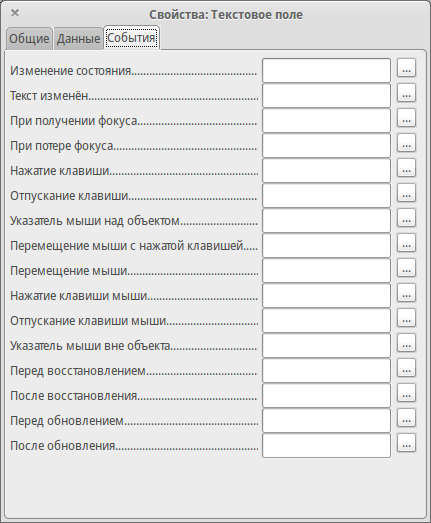Open macro picker for Изменение состояния
This screenshot has width=431, height=523.
pos(406,68)
